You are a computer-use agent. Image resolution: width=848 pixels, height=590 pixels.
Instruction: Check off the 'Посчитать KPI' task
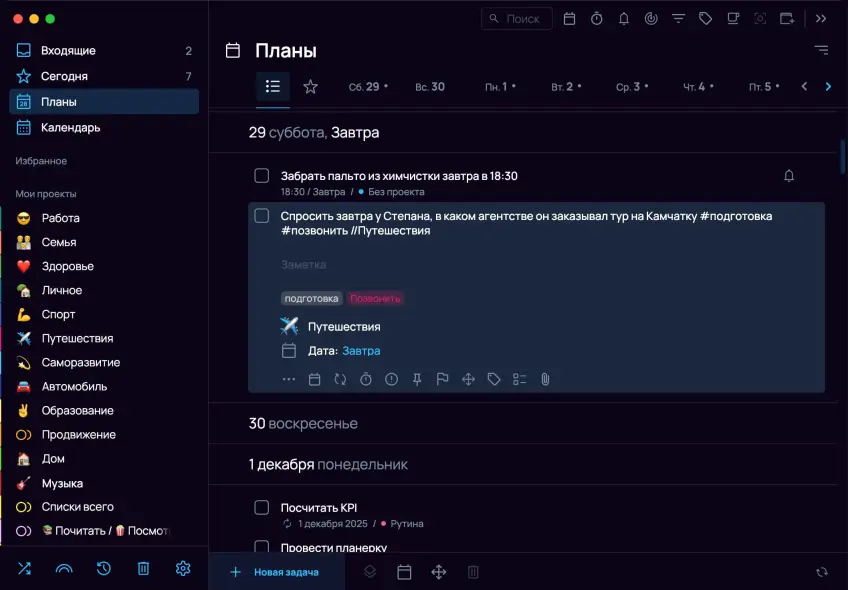click(262, 507)
